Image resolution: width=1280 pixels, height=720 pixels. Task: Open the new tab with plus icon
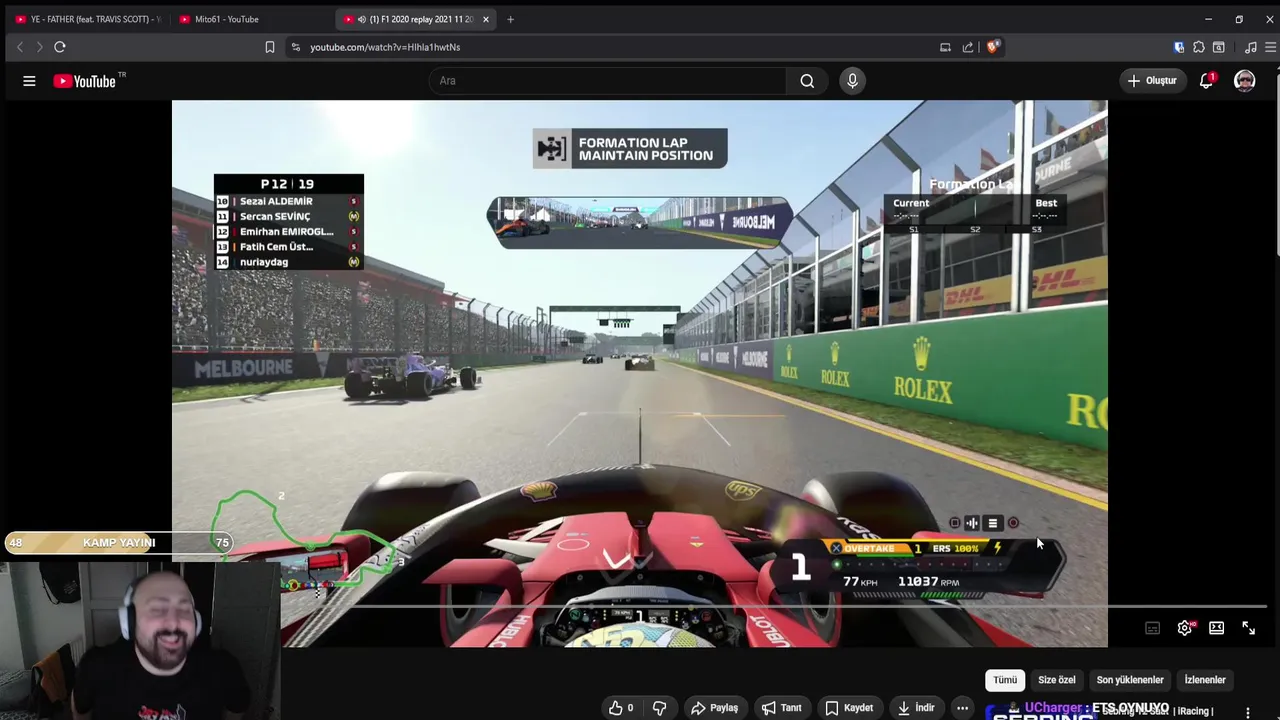tap(510, 19)
